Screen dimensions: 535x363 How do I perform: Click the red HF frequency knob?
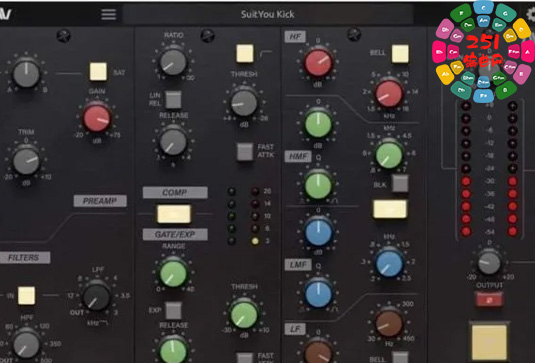[389, 93]
